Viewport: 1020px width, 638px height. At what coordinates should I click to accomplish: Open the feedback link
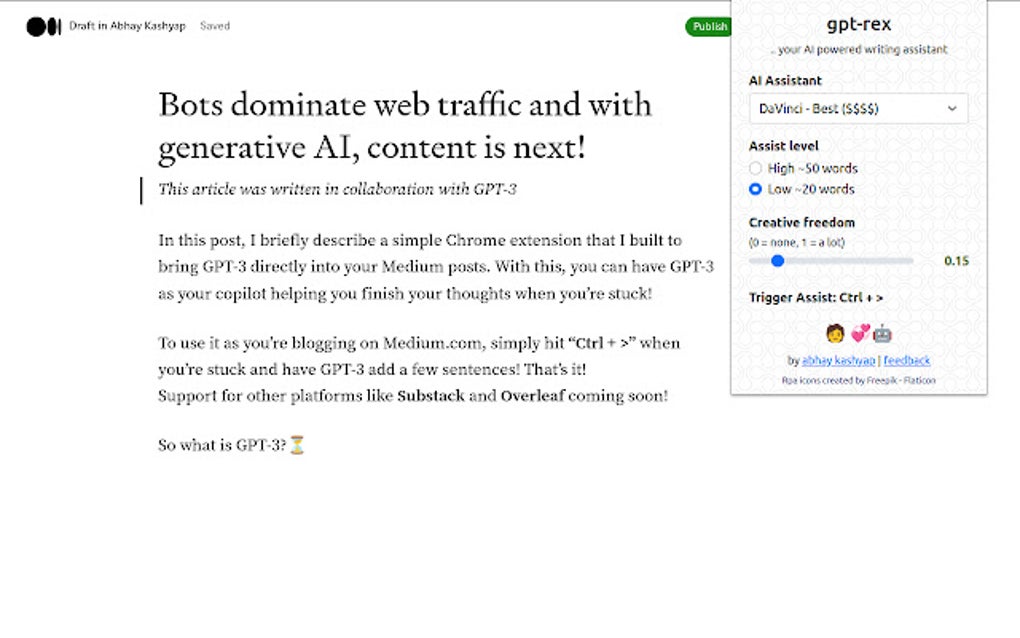coord(907,361)
